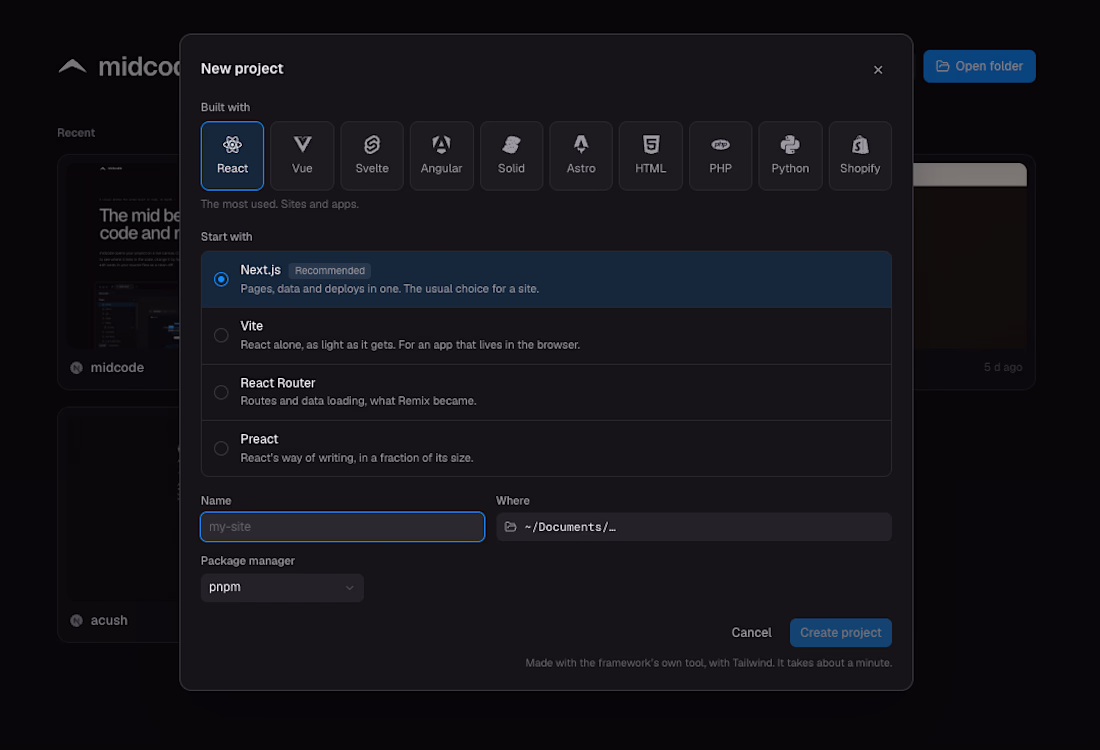Select the HTML5 icon option
Image resolution: width=1100 pixels, height=750 pixels.
(651, 145)
